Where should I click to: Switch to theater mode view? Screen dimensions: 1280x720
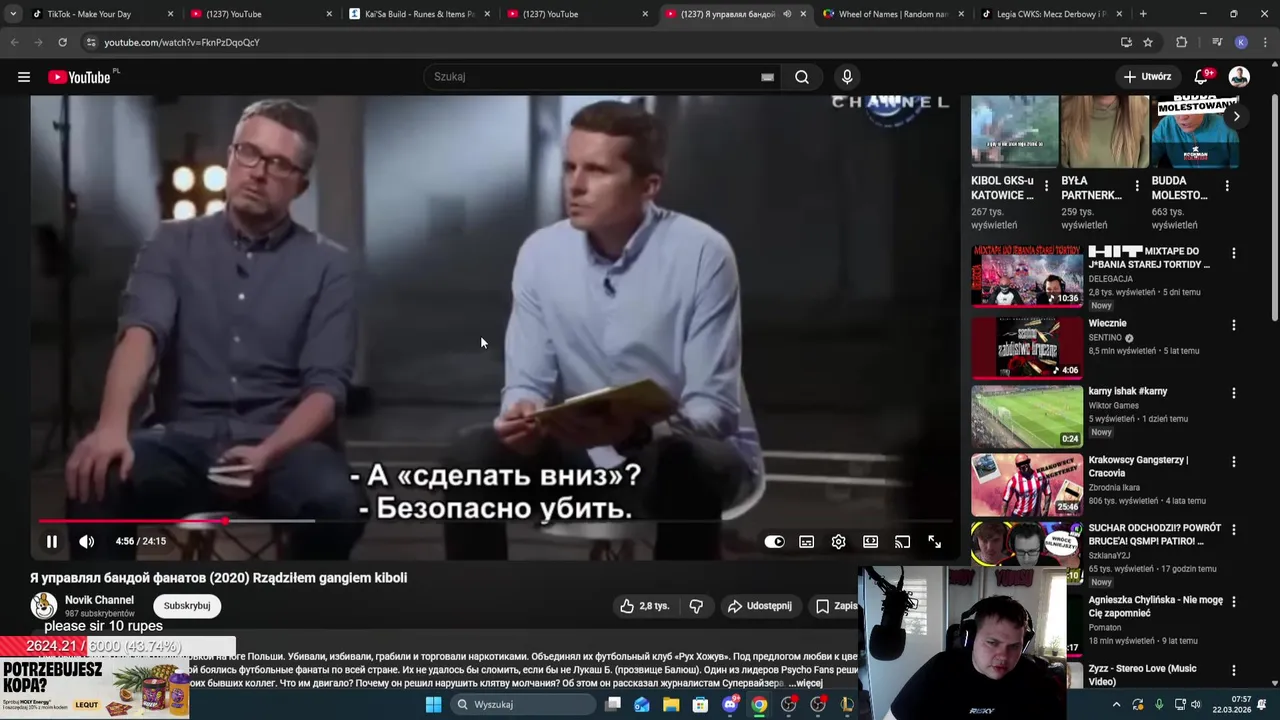coord(871,541)
